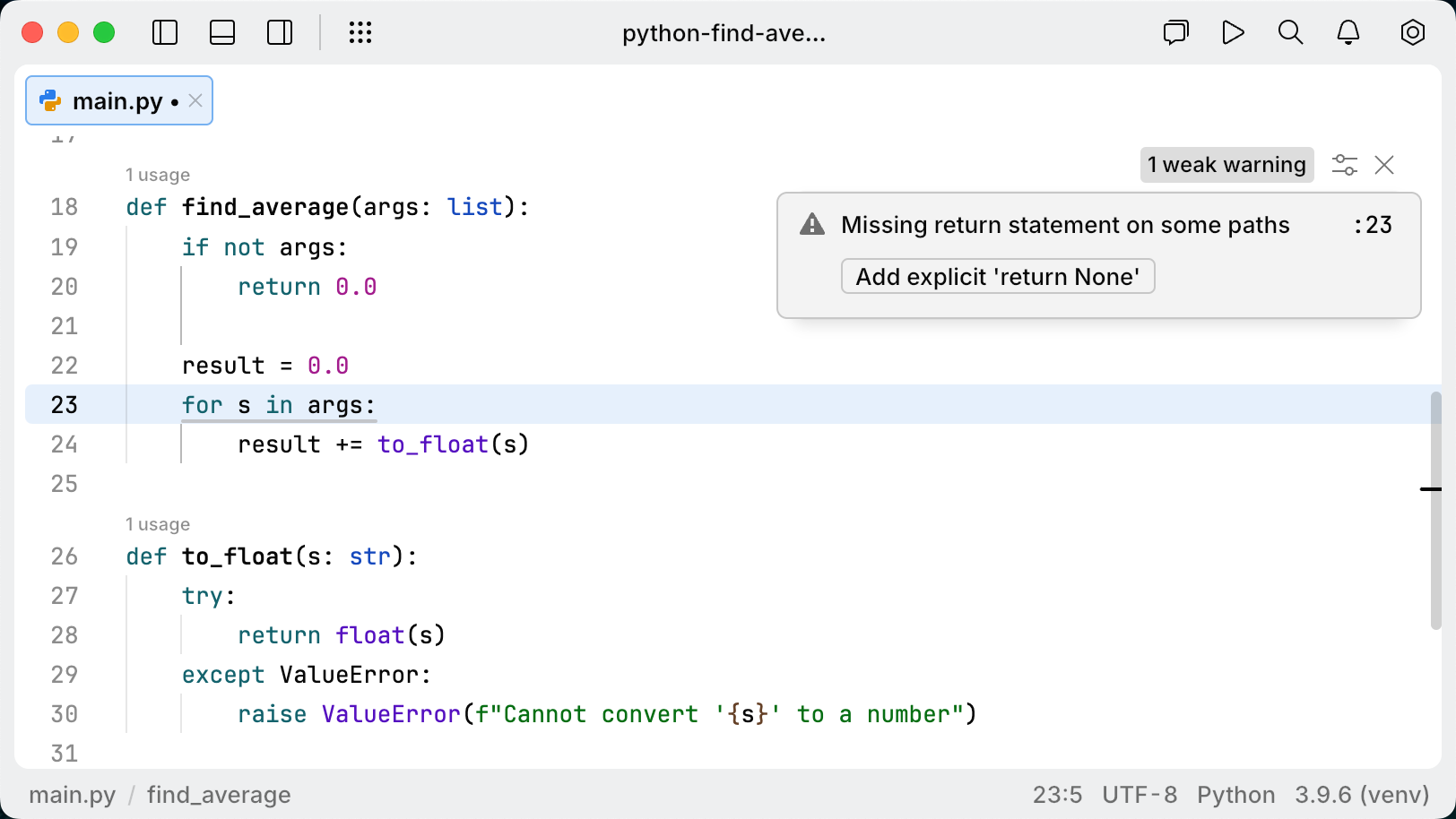Click '1 usage' hint above to_float
Viewport: 1456px width, 819px height.
tap(158, 524)
